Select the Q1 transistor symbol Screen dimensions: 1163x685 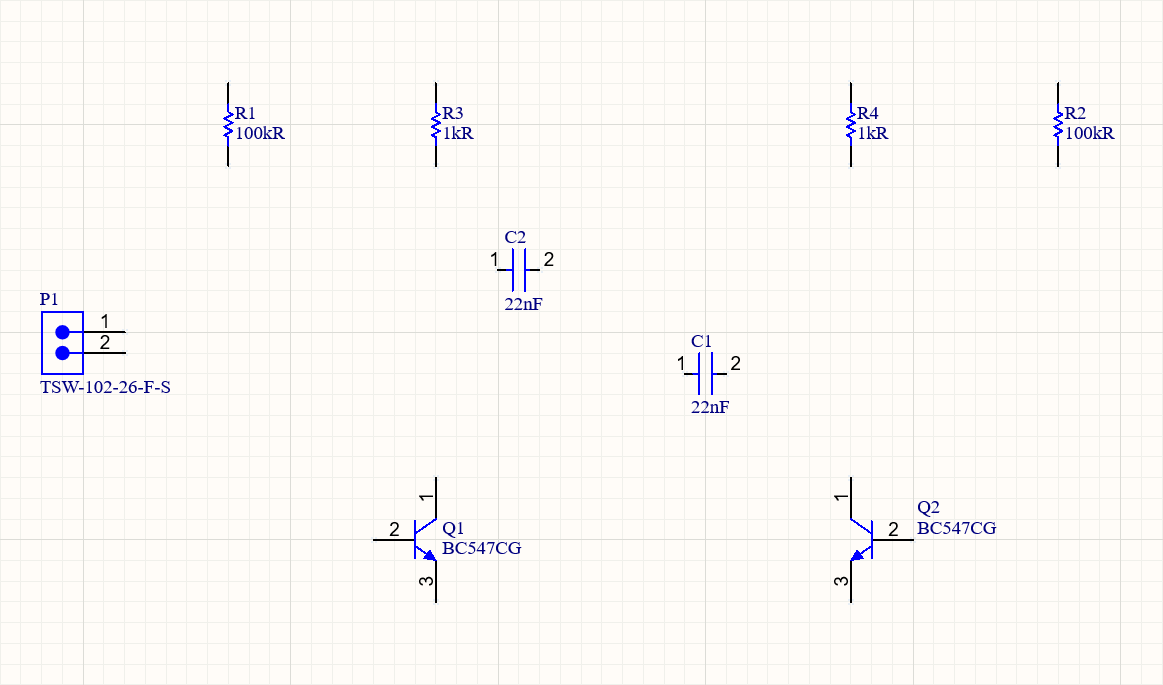425,540
